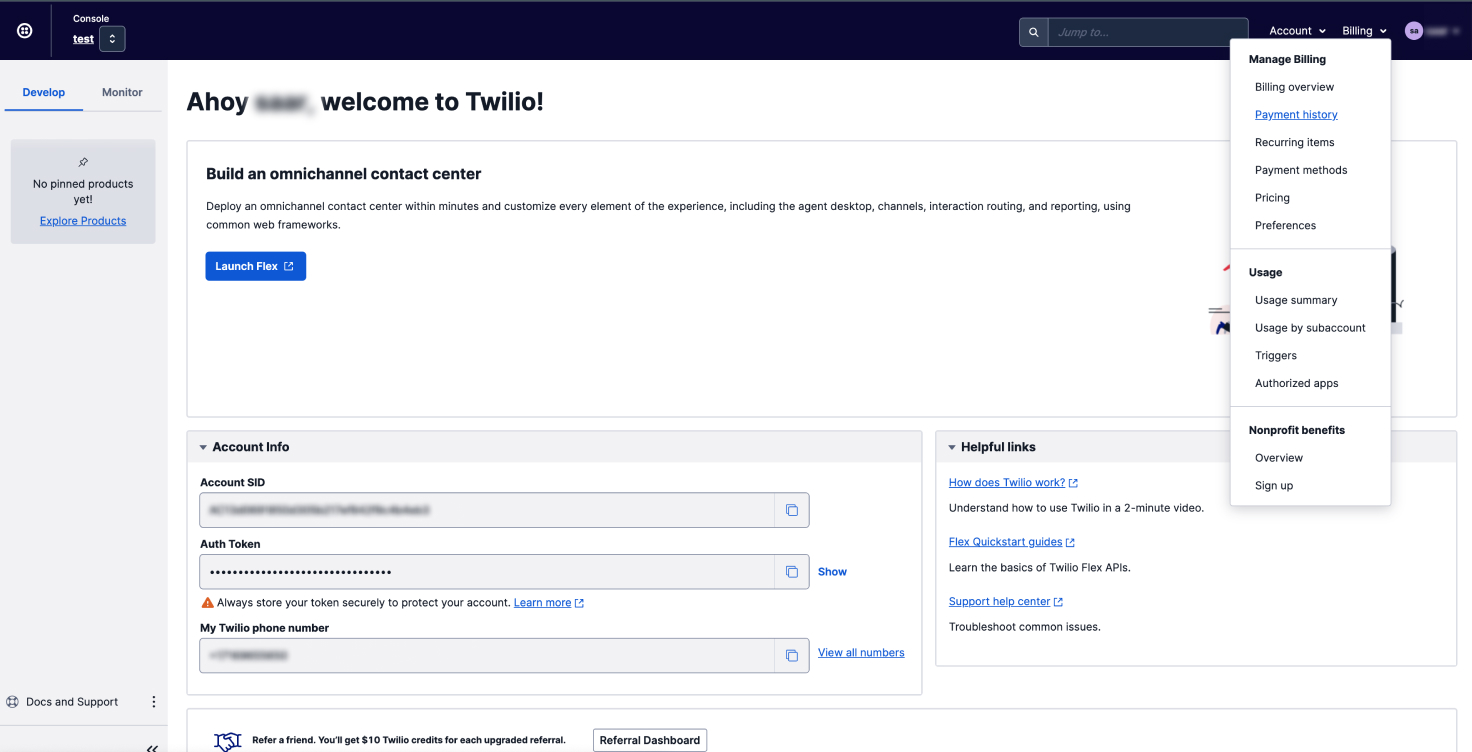Copy the Auth Token value
Screen dimensions: 1472x752
click(791, 572)
